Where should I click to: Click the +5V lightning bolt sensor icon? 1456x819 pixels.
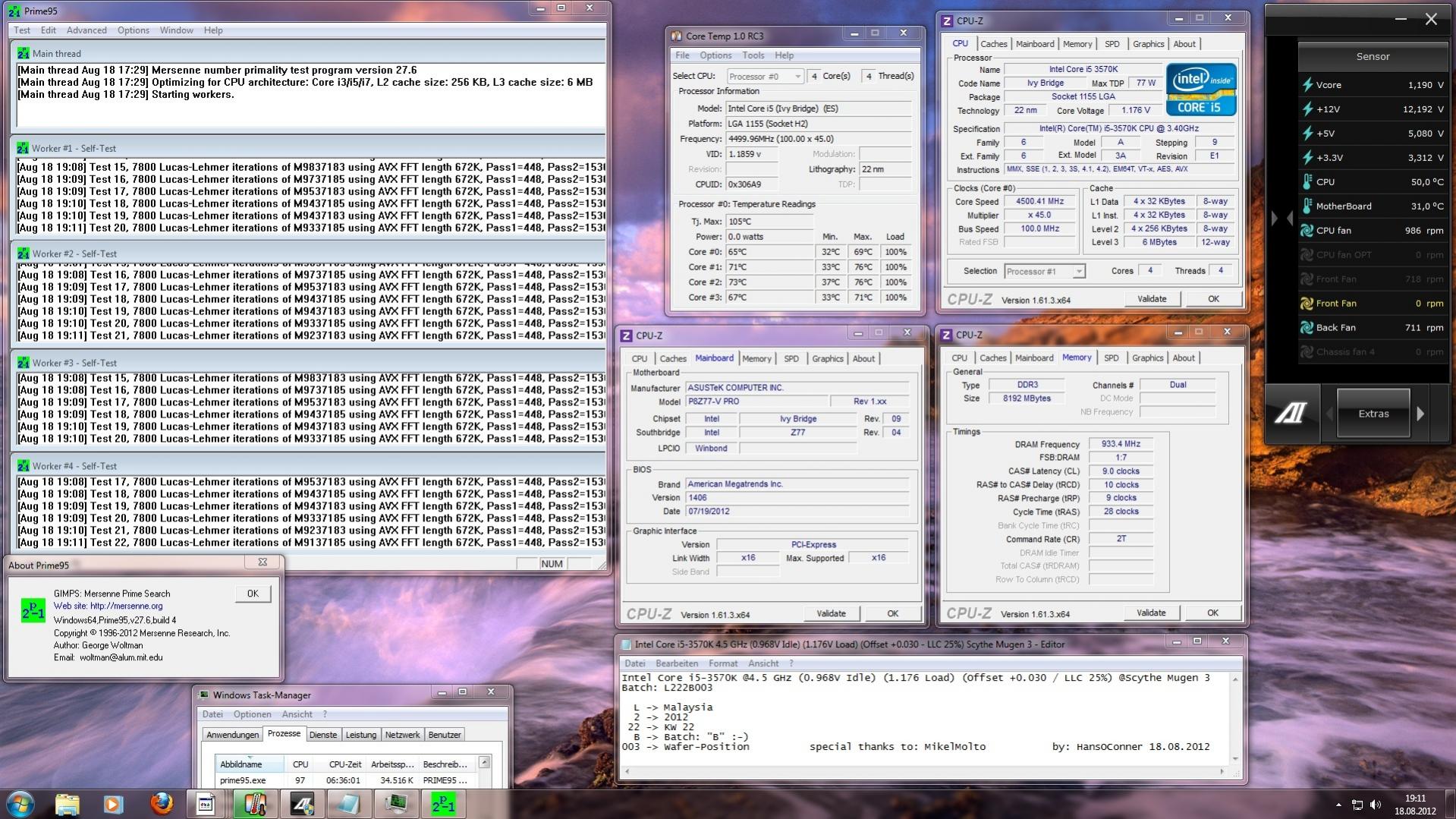coord(1307,134)
